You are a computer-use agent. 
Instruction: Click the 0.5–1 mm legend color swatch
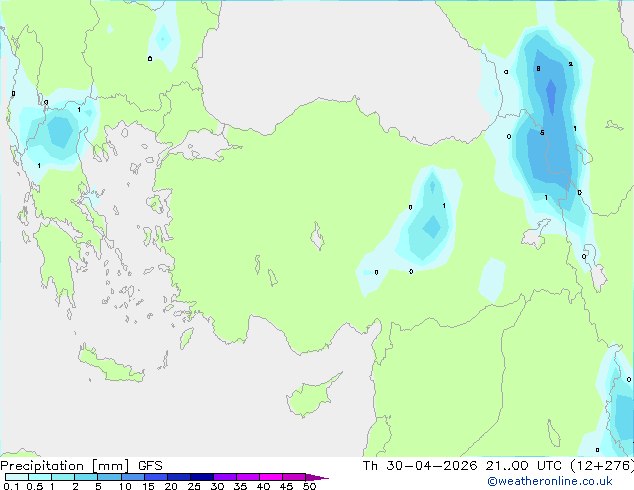click(x=40, y=477)
